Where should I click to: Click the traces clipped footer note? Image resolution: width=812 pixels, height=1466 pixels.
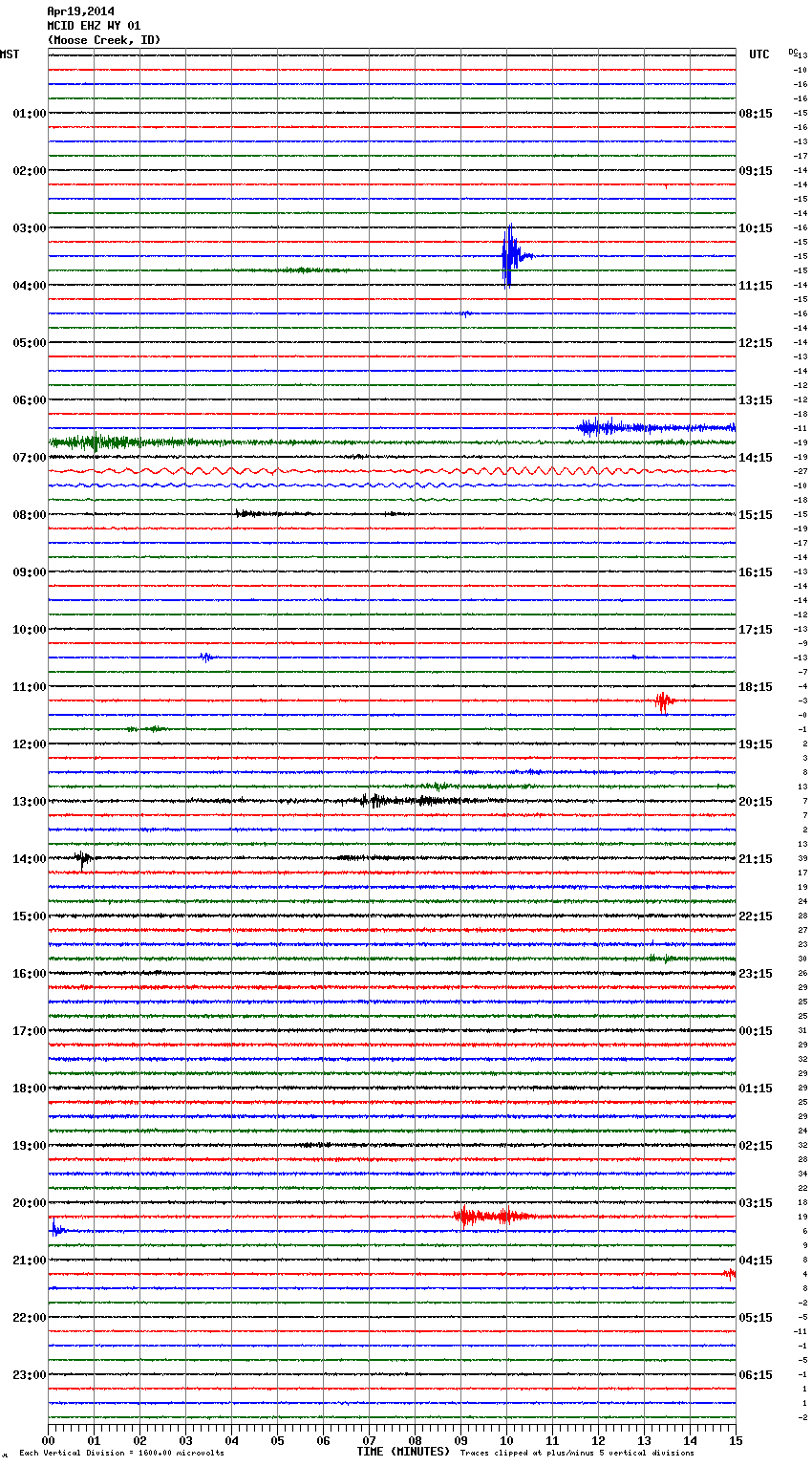pyautogui.click(x=577, y=1453)
